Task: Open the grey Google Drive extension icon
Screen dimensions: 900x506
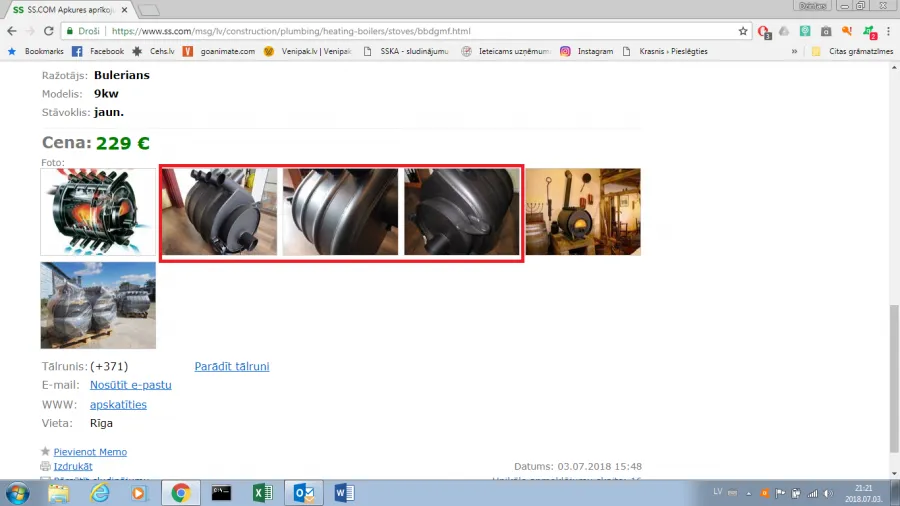Action: coord(784,31)
